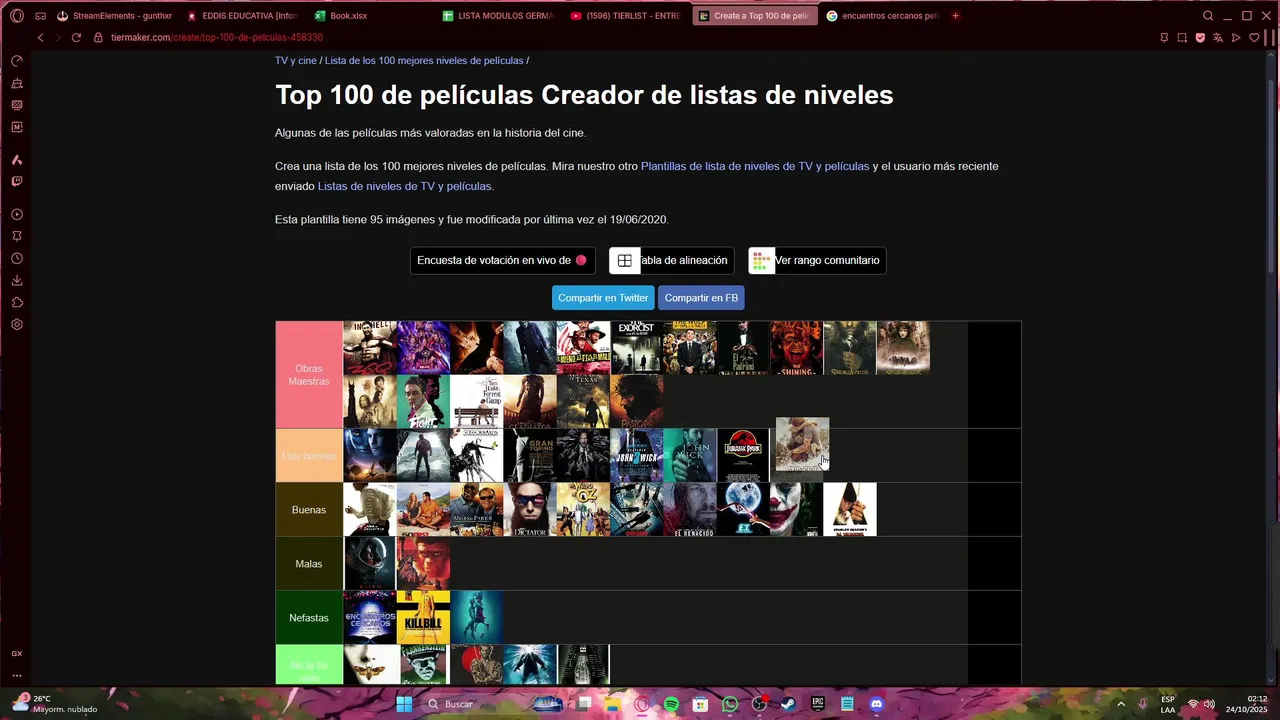Switch to the encuentros cercanos Google tab
The image size is (1280, 720).
point(881,16)
